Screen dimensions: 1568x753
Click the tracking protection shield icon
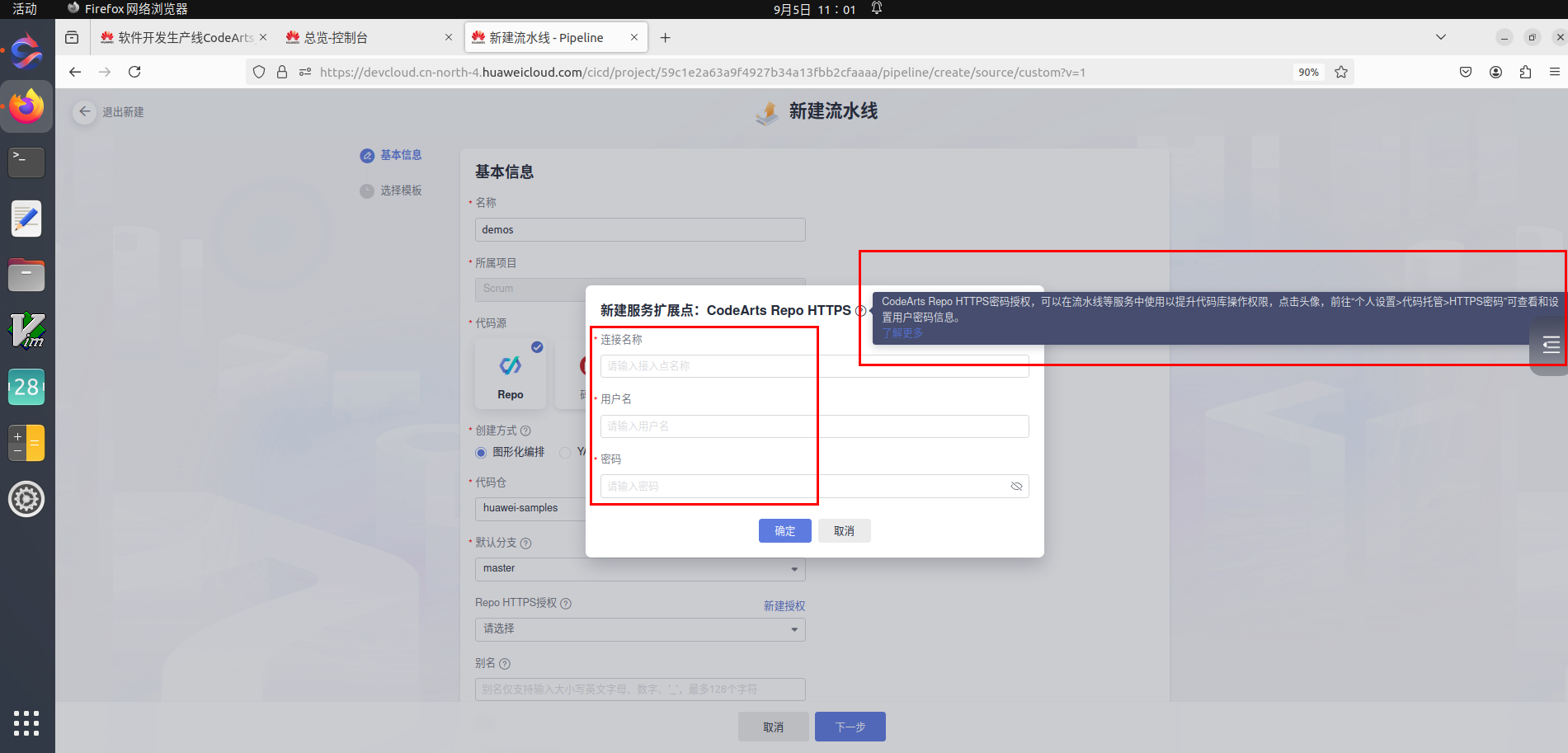(259, 72)
